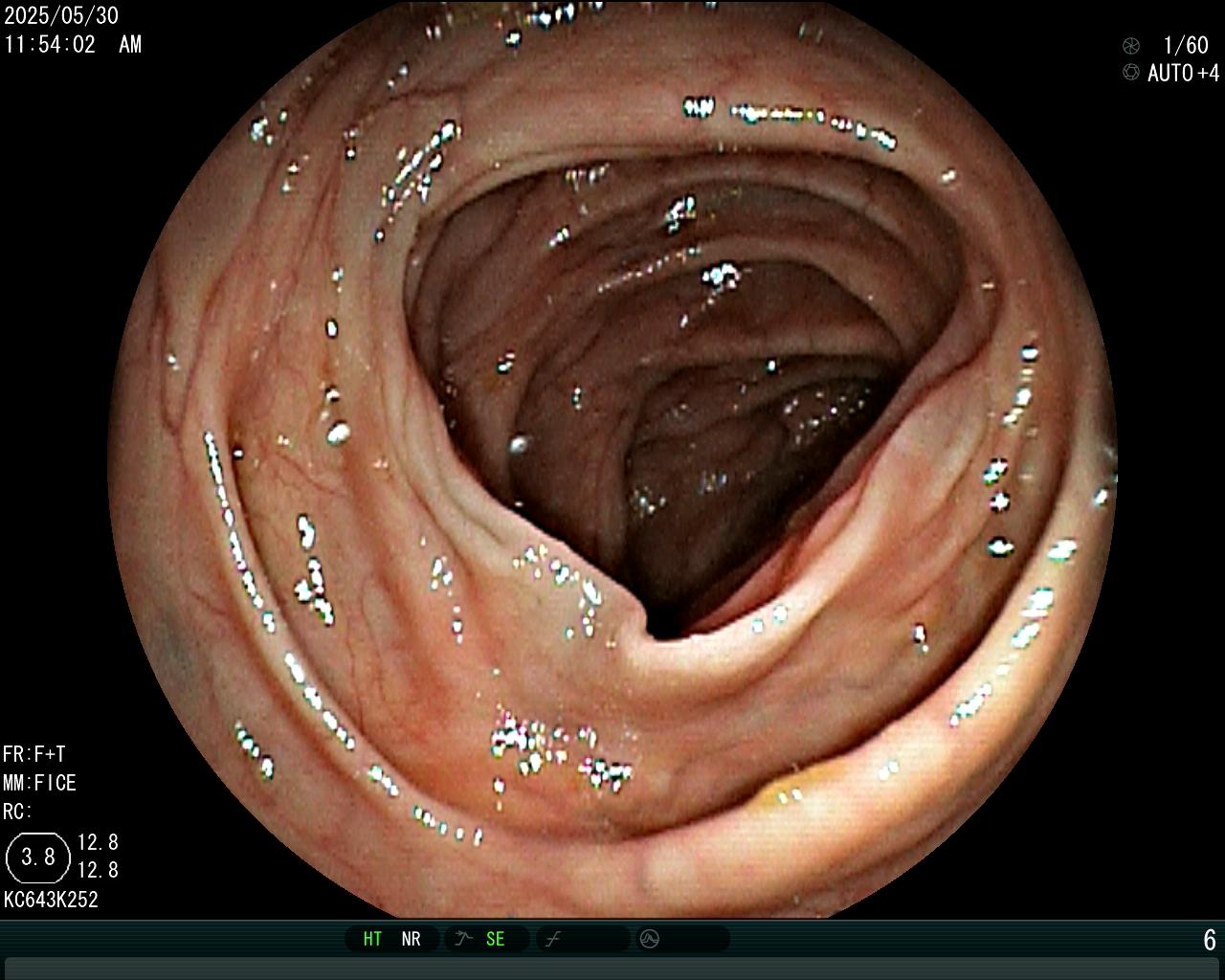Image resolution: width=1225 pixels, height=980 pixels.
Task: Click the 1/60 shutter speed value
Action: click(1186, 45)
